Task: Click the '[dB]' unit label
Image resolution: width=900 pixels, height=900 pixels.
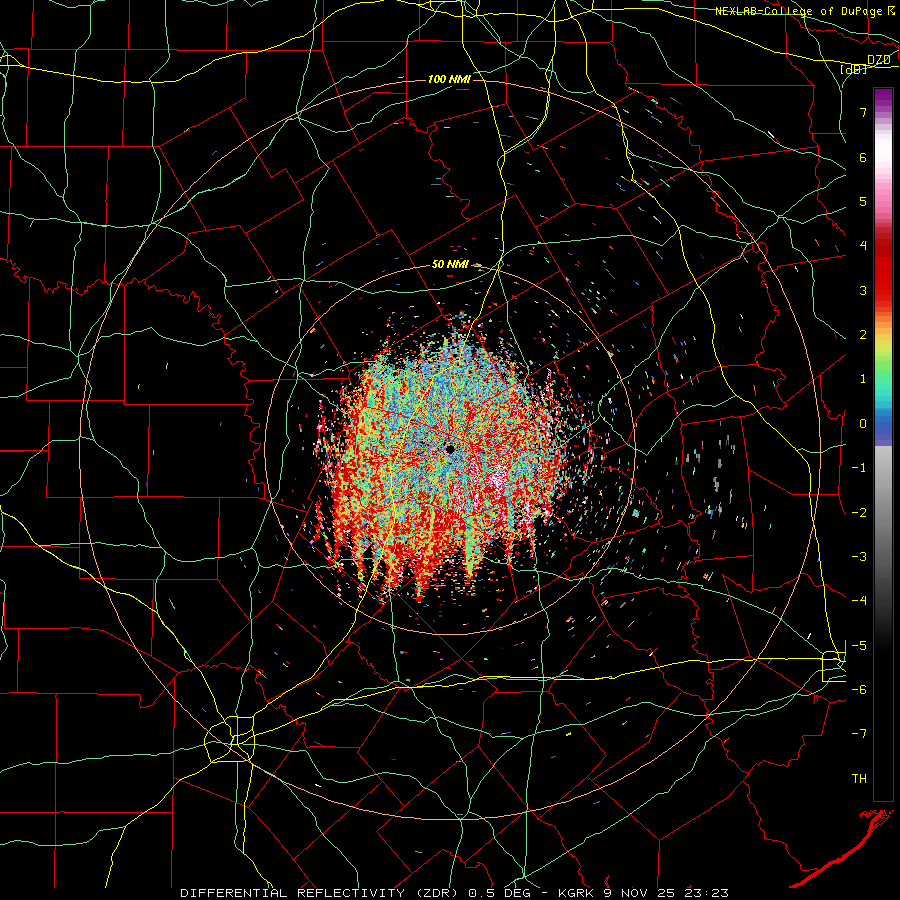Action: tap(854, 70)
